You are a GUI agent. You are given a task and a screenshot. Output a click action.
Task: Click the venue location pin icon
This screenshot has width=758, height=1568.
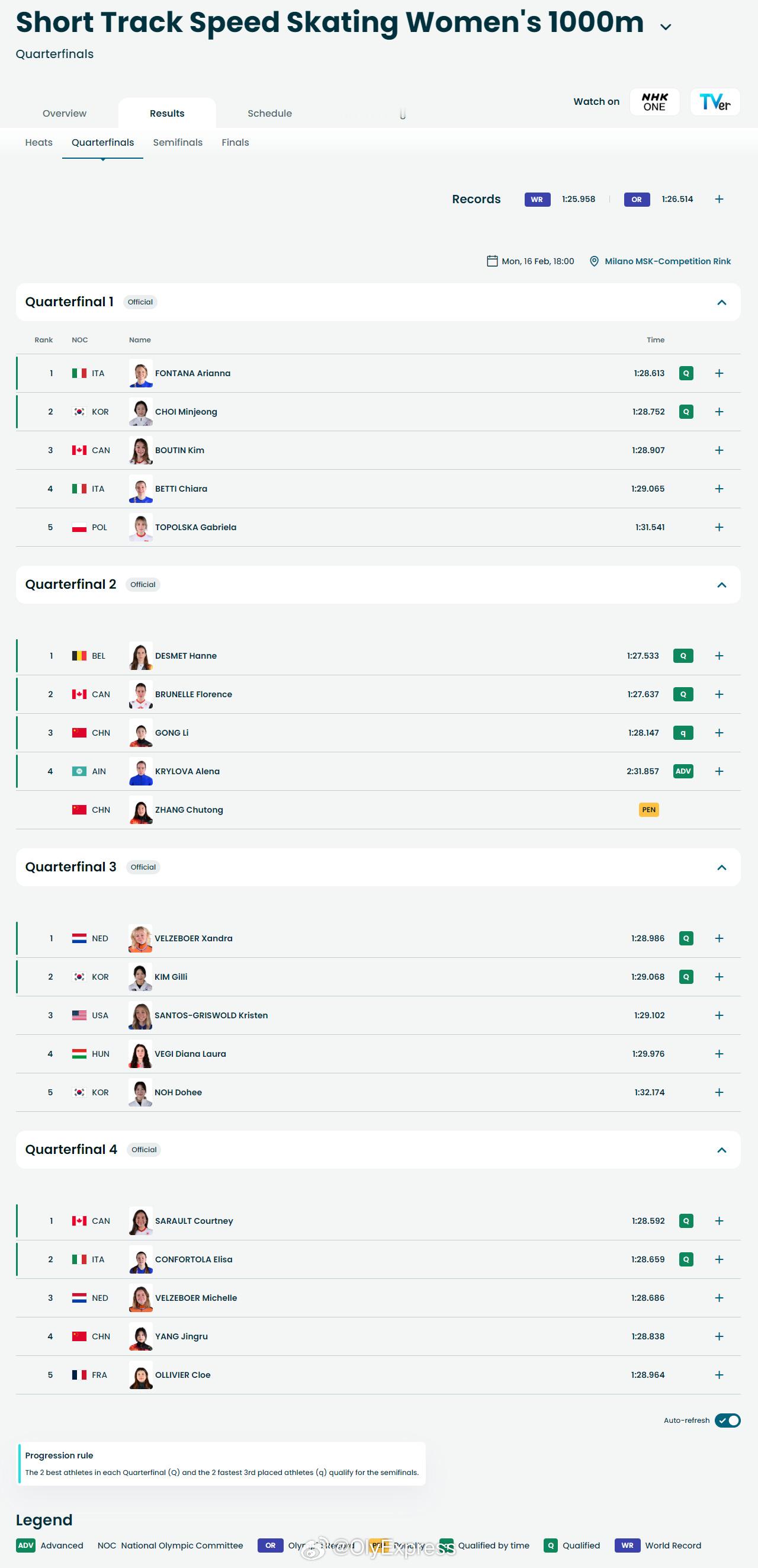594,261
